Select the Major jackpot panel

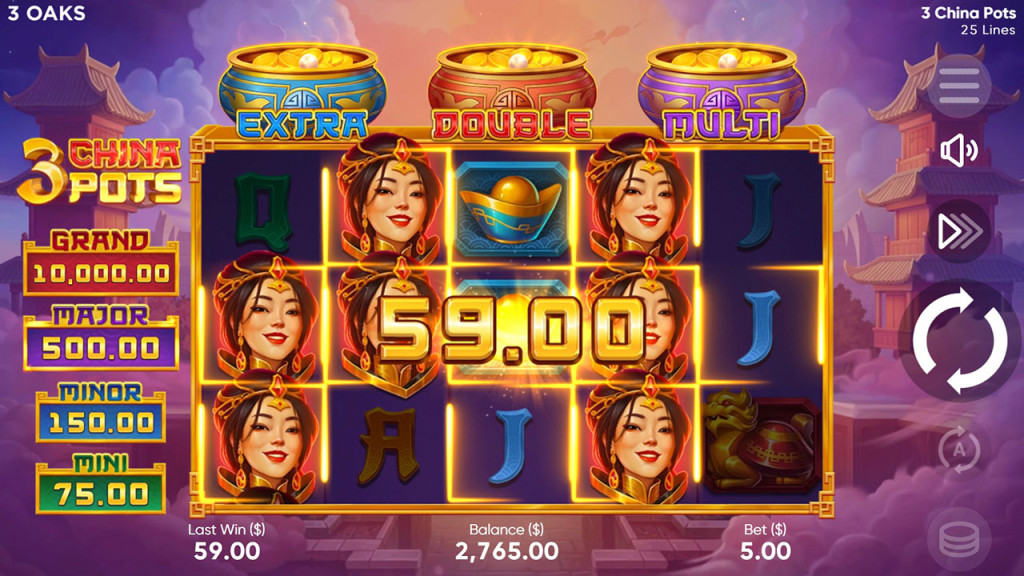(101, 338)
